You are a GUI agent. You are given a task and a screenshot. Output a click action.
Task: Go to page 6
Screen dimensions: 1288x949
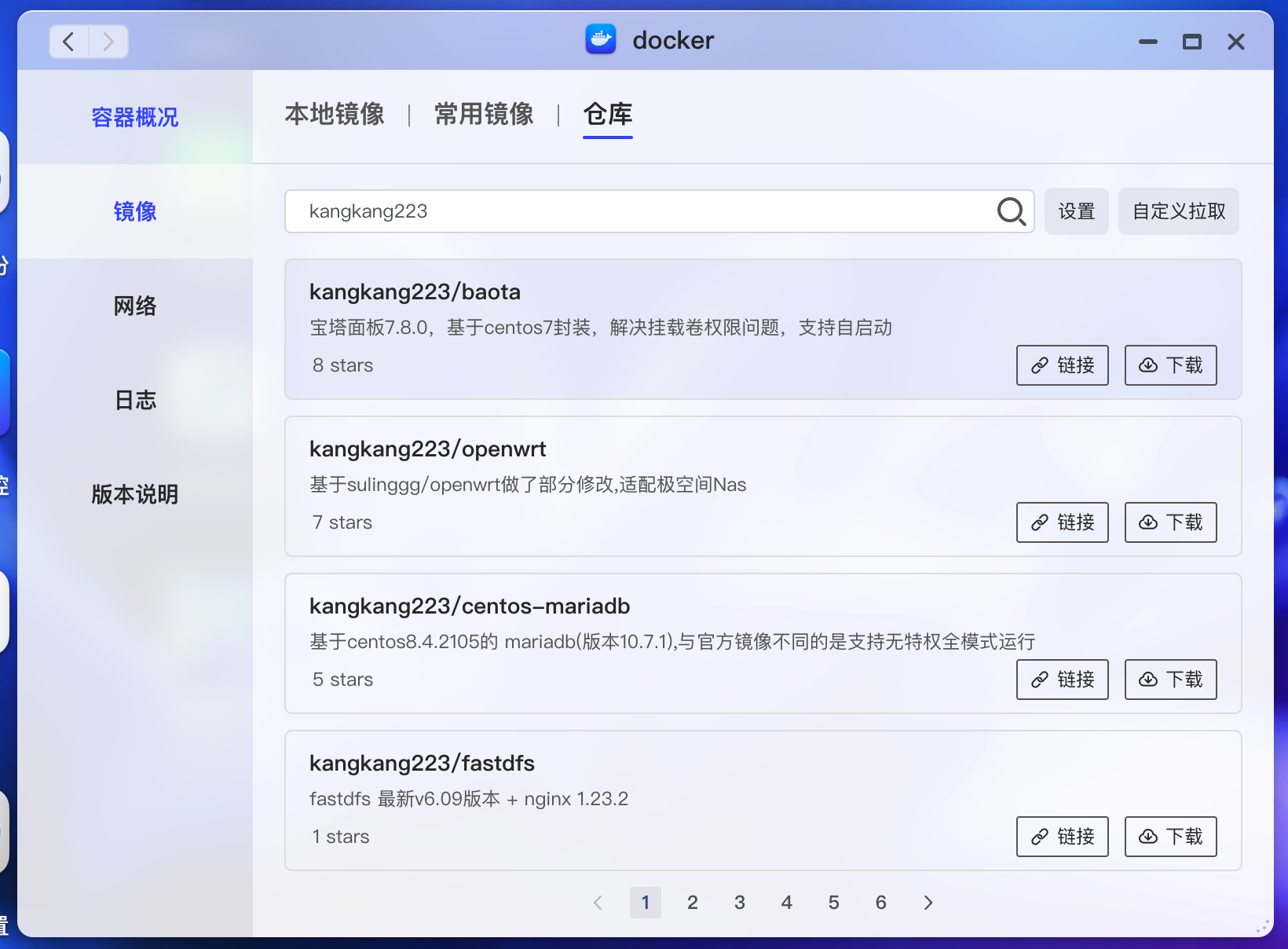[x=881, y=903]
